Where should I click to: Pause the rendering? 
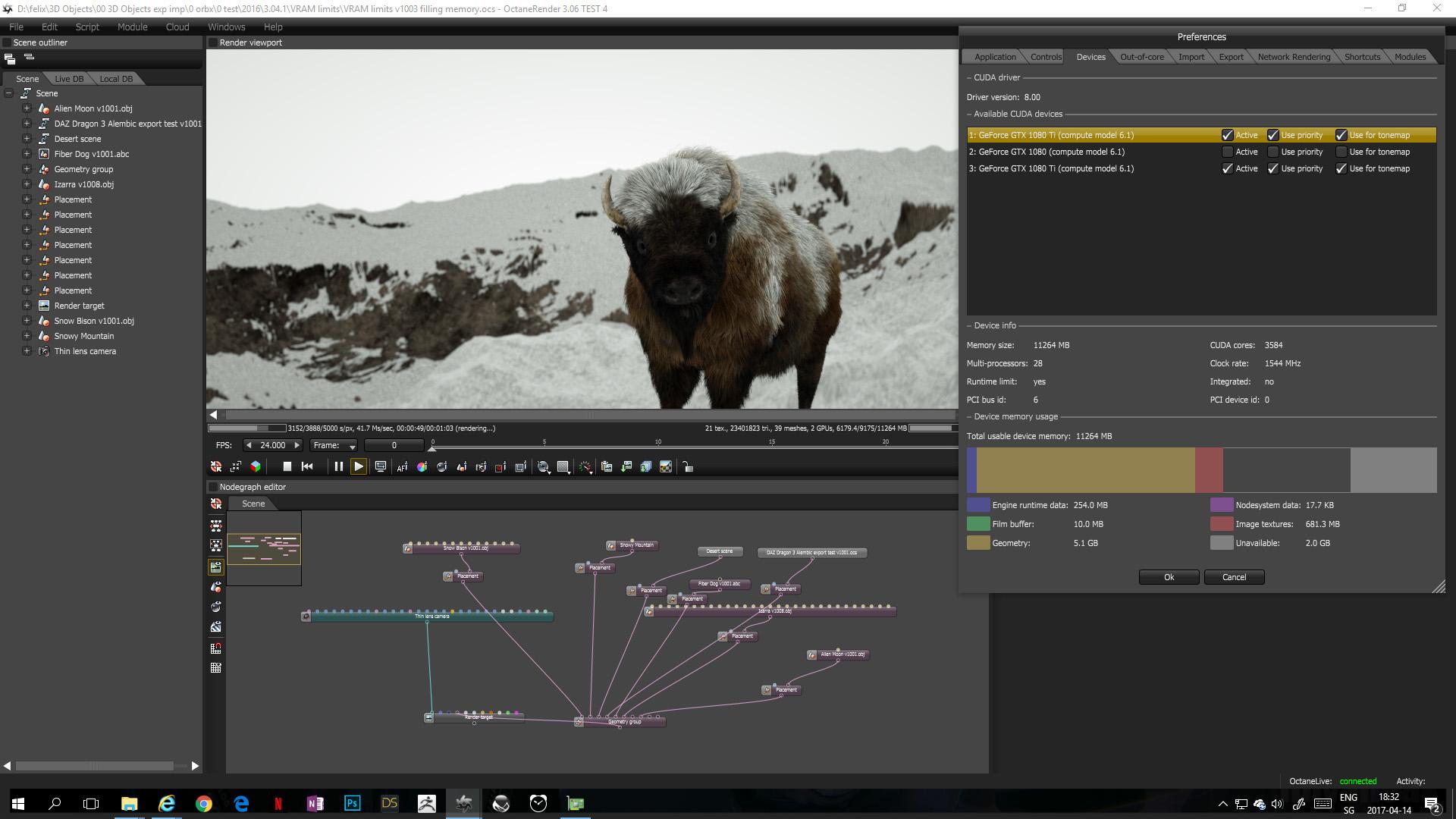coord(338,466)
